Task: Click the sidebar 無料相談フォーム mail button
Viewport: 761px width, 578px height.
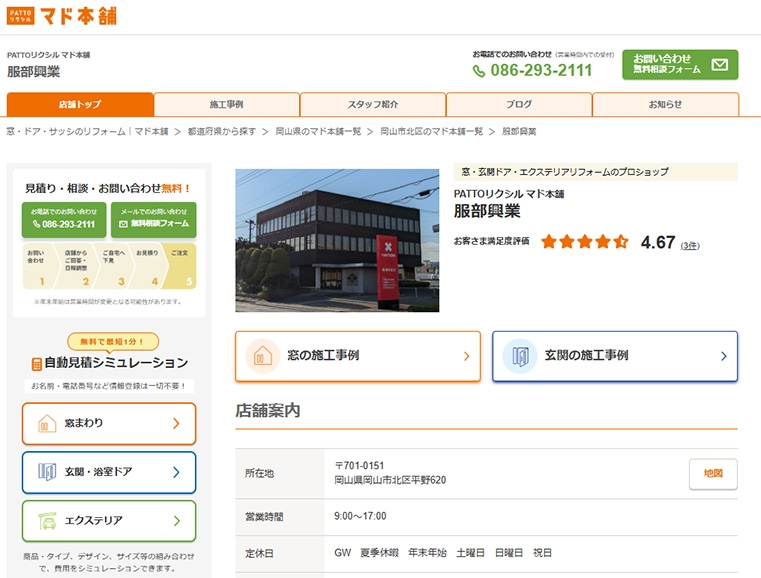Action: [153, 219]
